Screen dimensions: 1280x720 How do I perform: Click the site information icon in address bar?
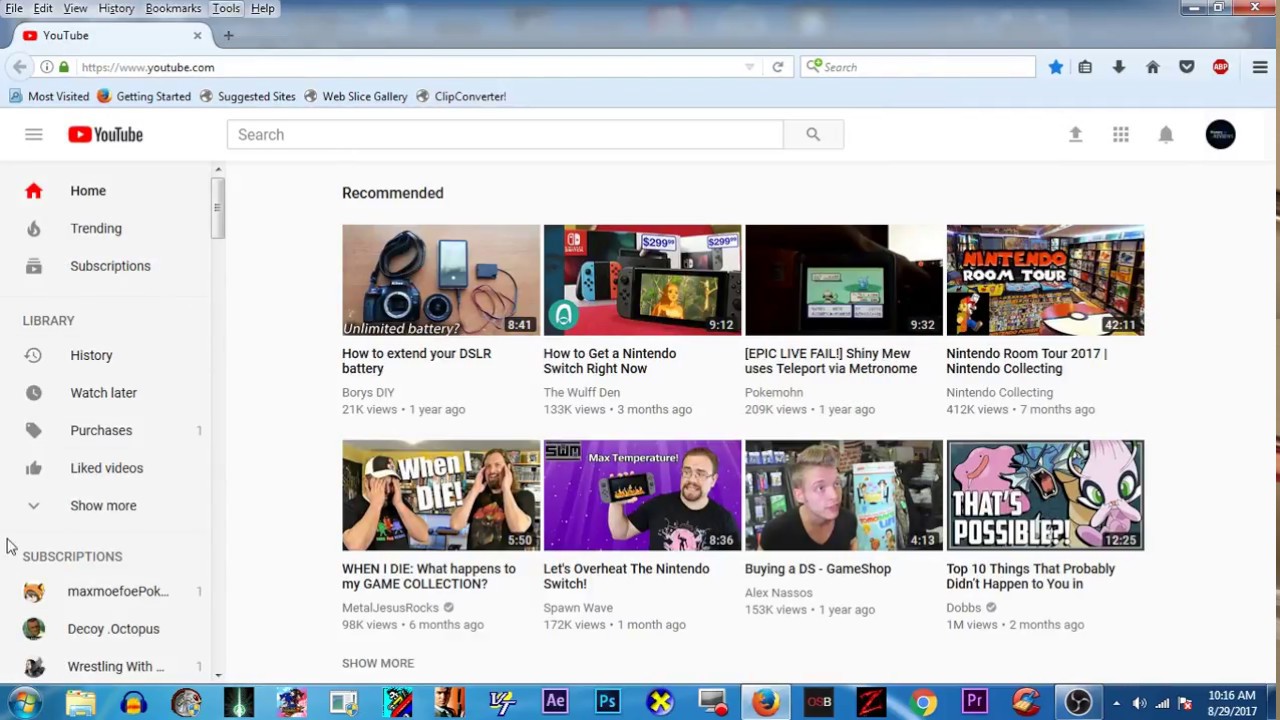47,67
